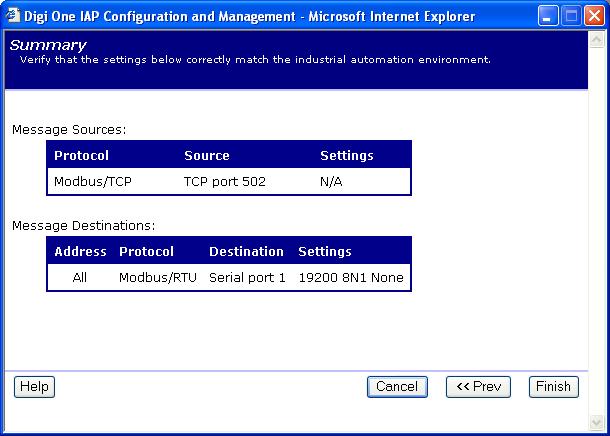This screenshot has height=436, width=610.
Task: Maximize the Internet Explorer window
Action: tap(571, 15)
